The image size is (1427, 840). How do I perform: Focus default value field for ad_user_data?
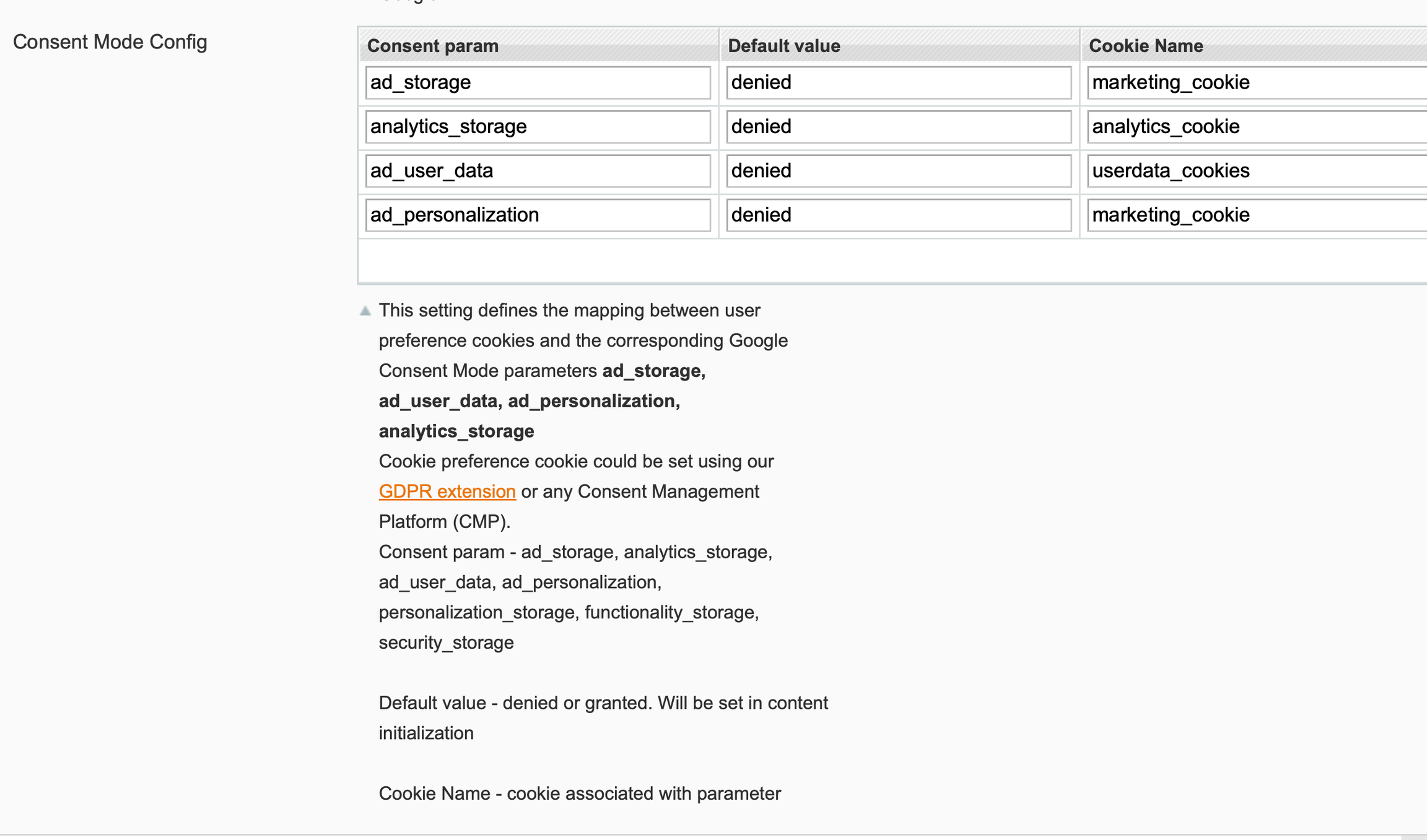coord(898,171)
